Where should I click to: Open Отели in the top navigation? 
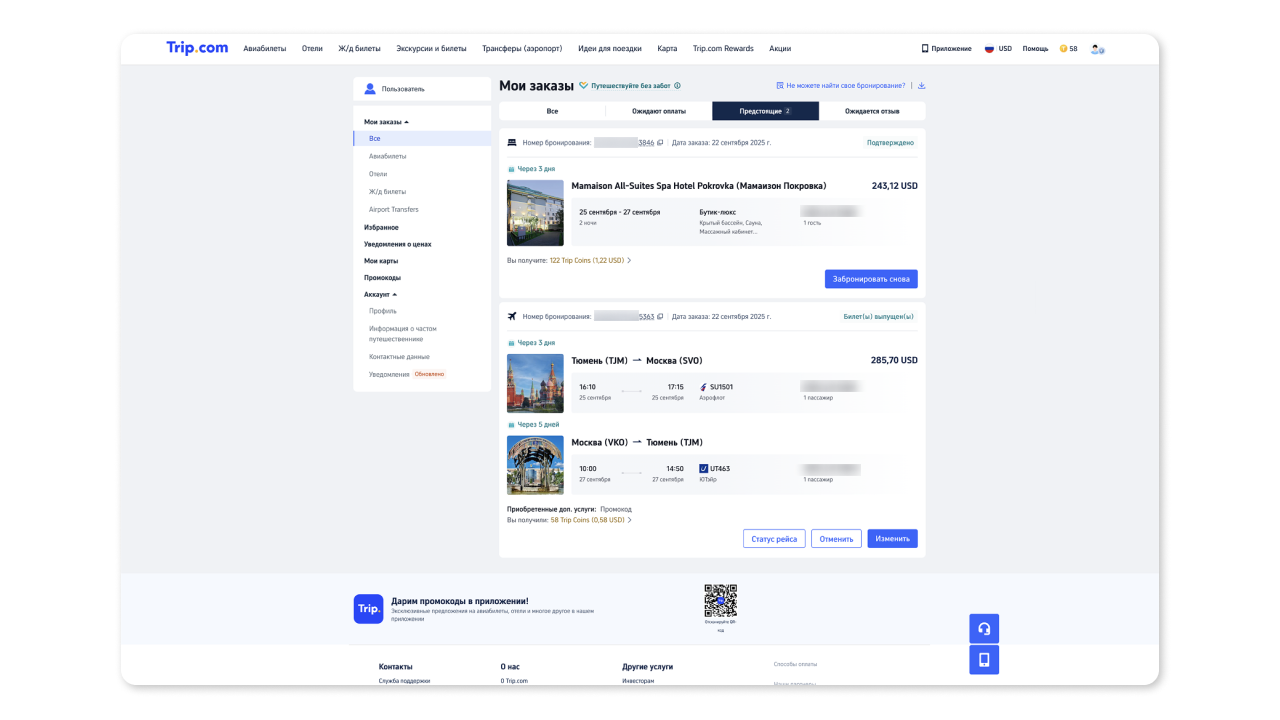click(312, 48)
